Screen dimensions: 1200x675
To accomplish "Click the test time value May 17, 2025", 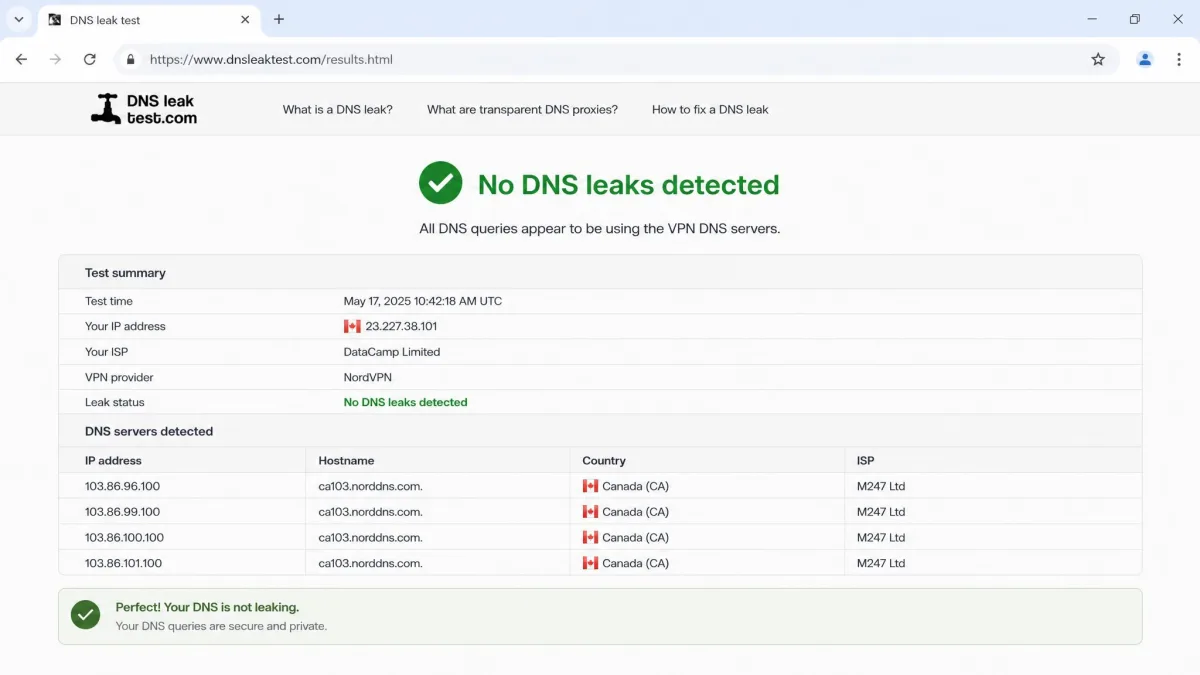I will 423,301.
